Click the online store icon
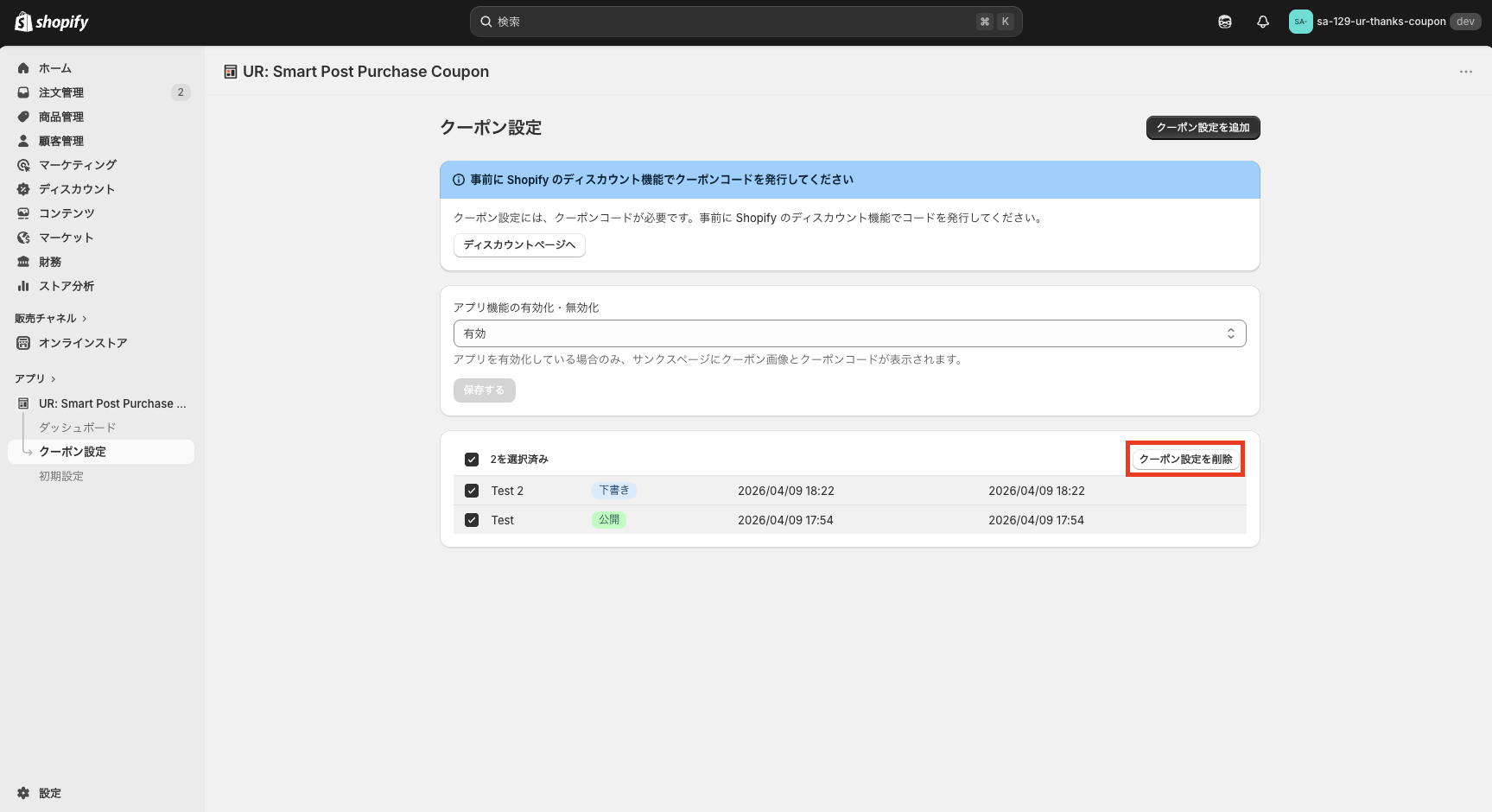 23,343
